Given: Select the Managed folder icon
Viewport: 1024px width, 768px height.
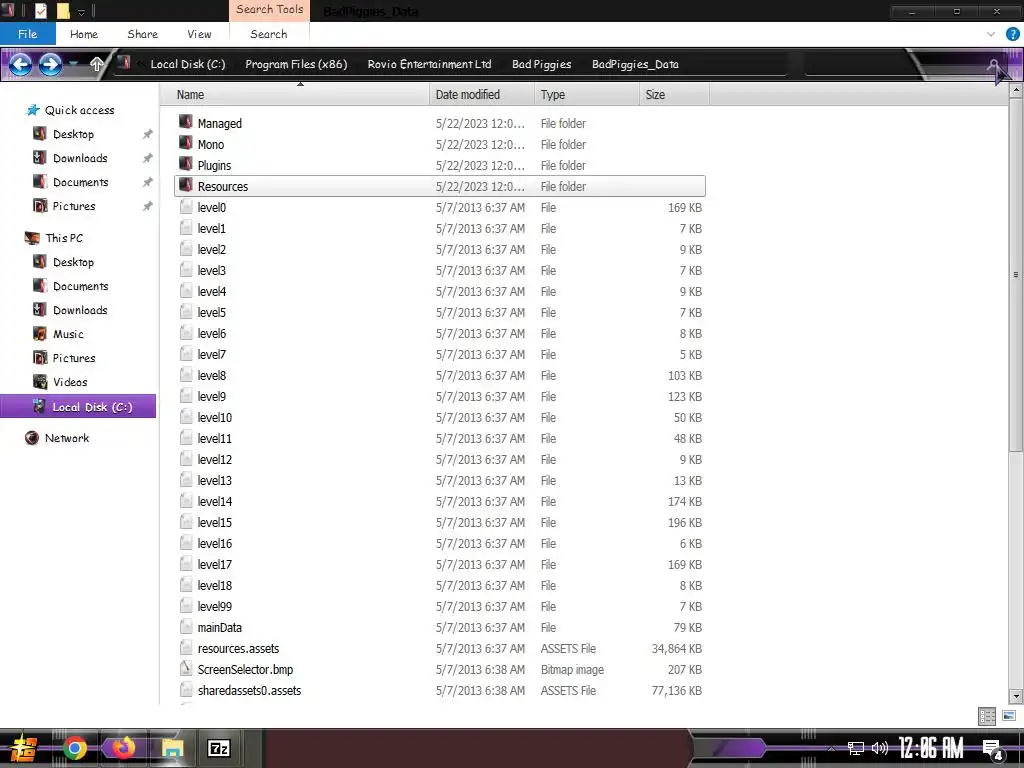Looking at the screenshot, I should [186, 122].
